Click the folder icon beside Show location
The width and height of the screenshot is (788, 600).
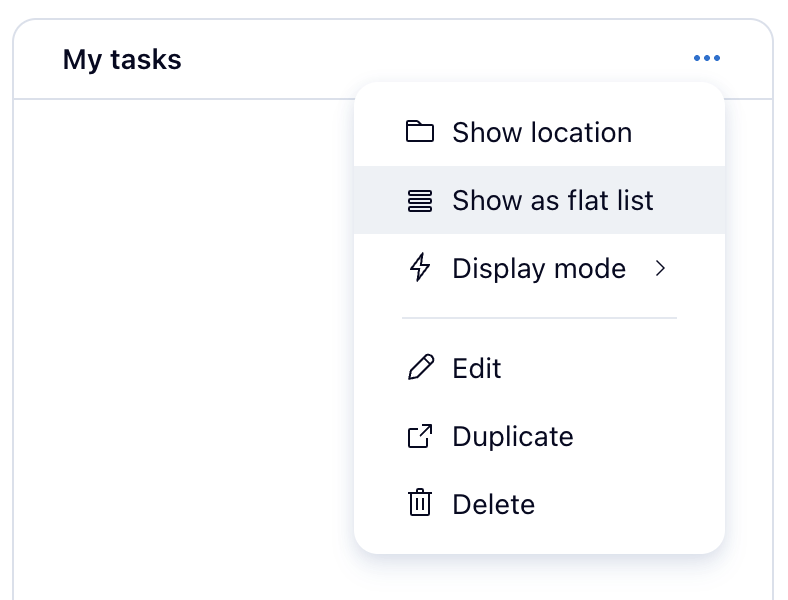pos(420,132)
